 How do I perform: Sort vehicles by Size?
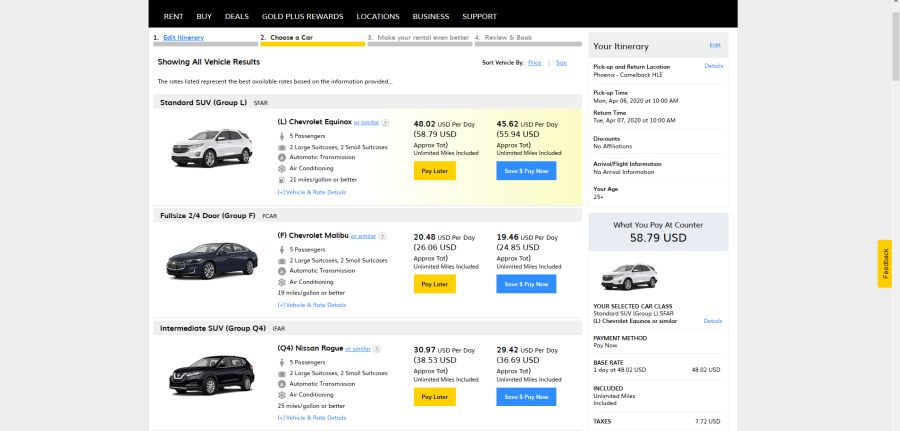[561, 63]
